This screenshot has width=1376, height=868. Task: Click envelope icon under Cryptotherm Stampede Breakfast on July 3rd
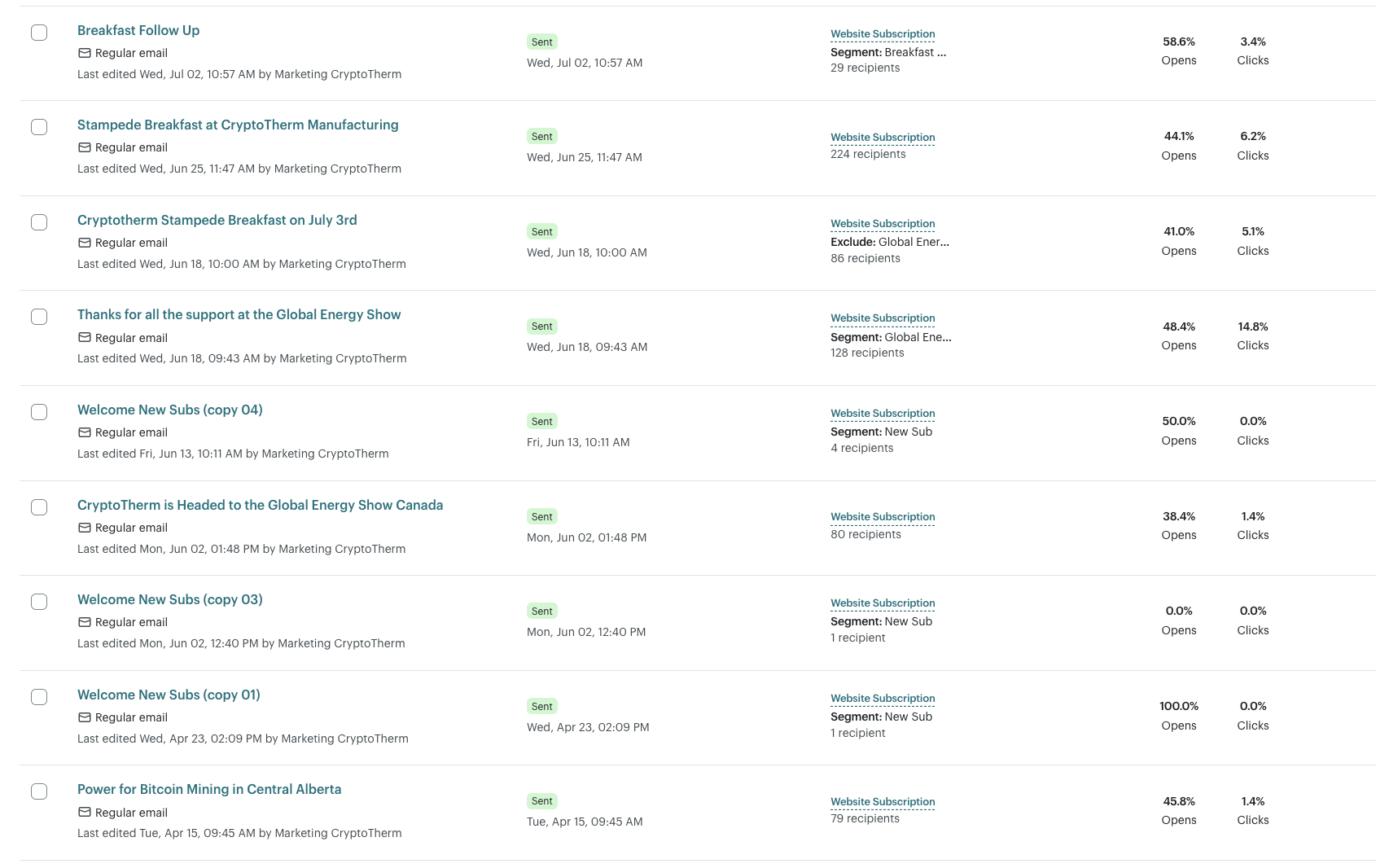84,243
